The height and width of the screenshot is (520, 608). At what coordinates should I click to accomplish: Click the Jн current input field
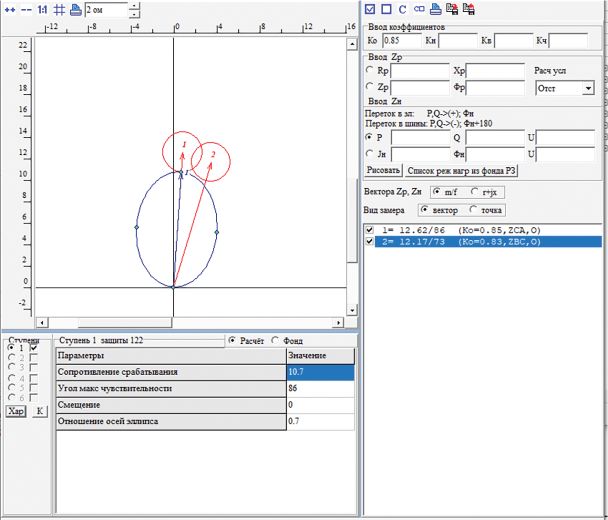[421, 154]
